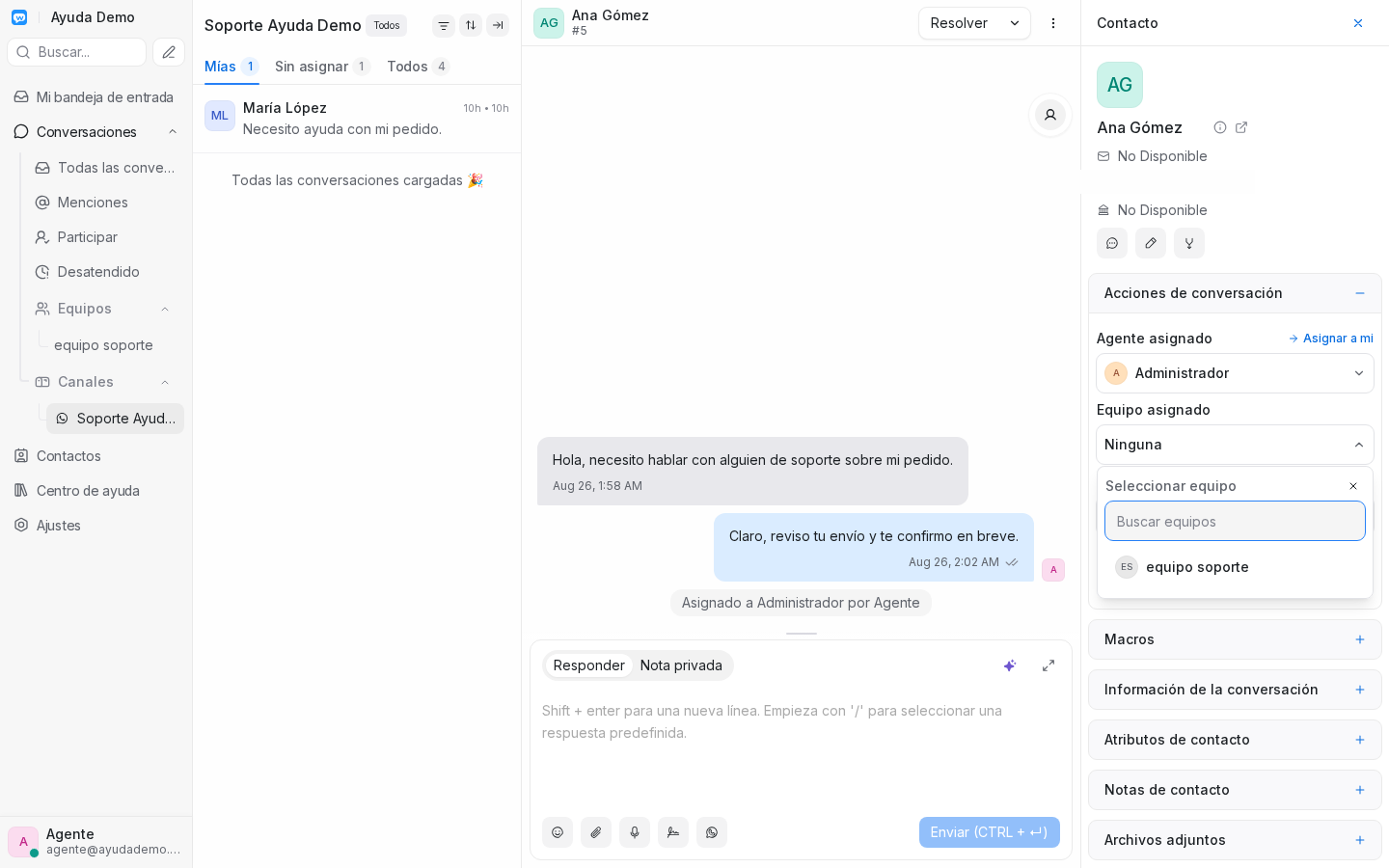The width and height of the screenshot is (1389, 868).
Task: Switch to Nota privada mode
Action: [681, 665]
